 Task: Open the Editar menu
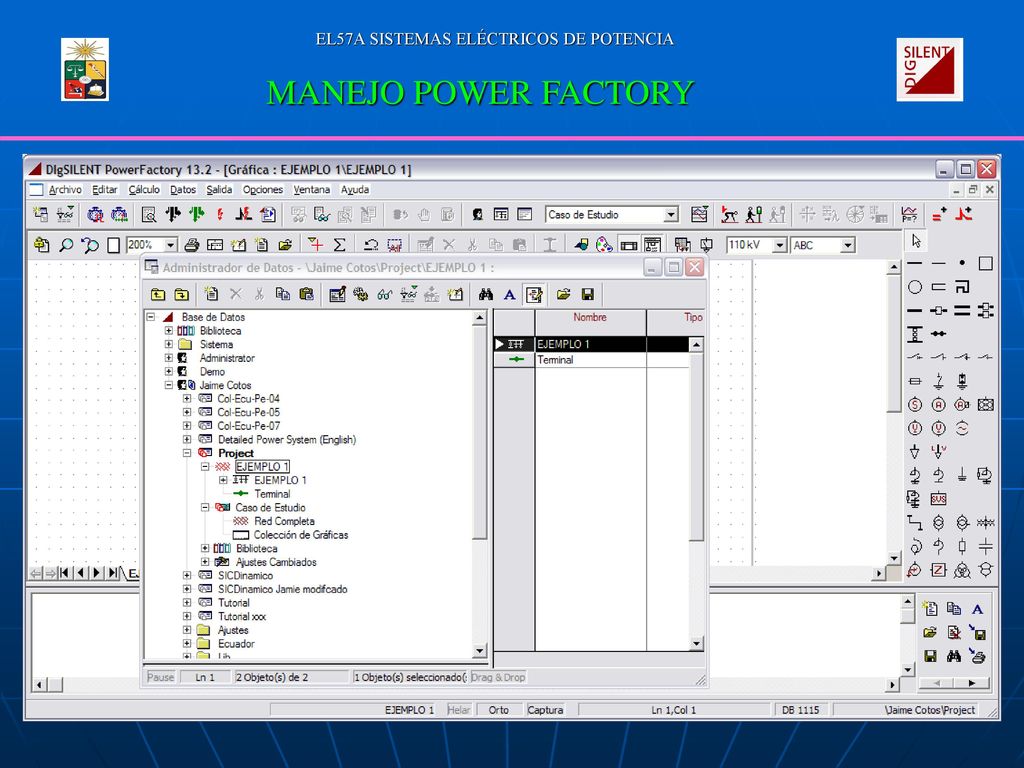(x=104, y=189)
